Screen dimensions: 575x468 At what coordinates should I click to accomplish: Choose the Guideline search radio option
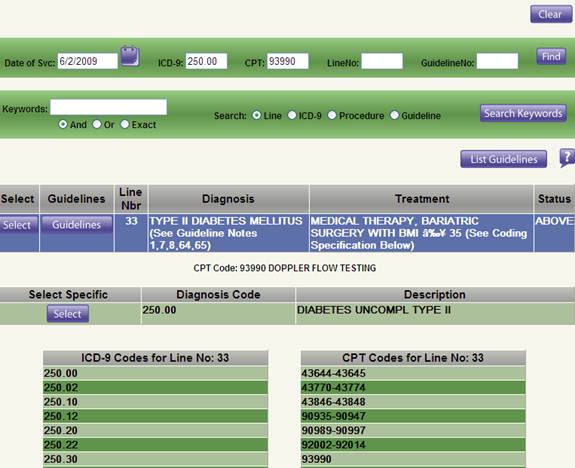pyautogui.click(x=394, y=115)
